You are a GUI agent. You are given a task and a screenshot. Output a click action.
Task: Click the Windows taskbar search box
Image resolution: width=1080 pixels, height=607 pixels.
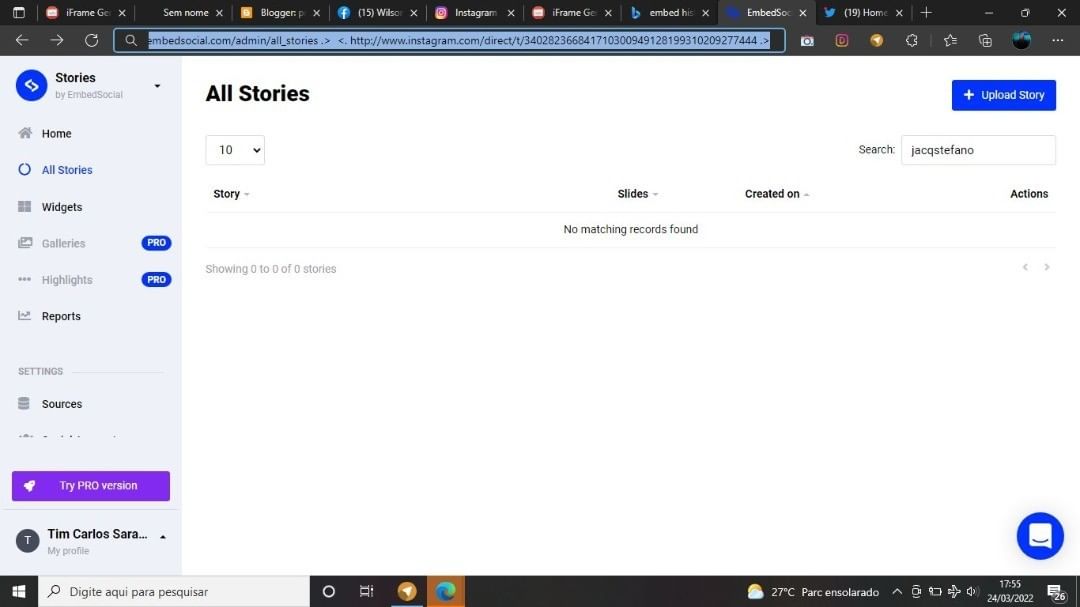click(174, 592)
